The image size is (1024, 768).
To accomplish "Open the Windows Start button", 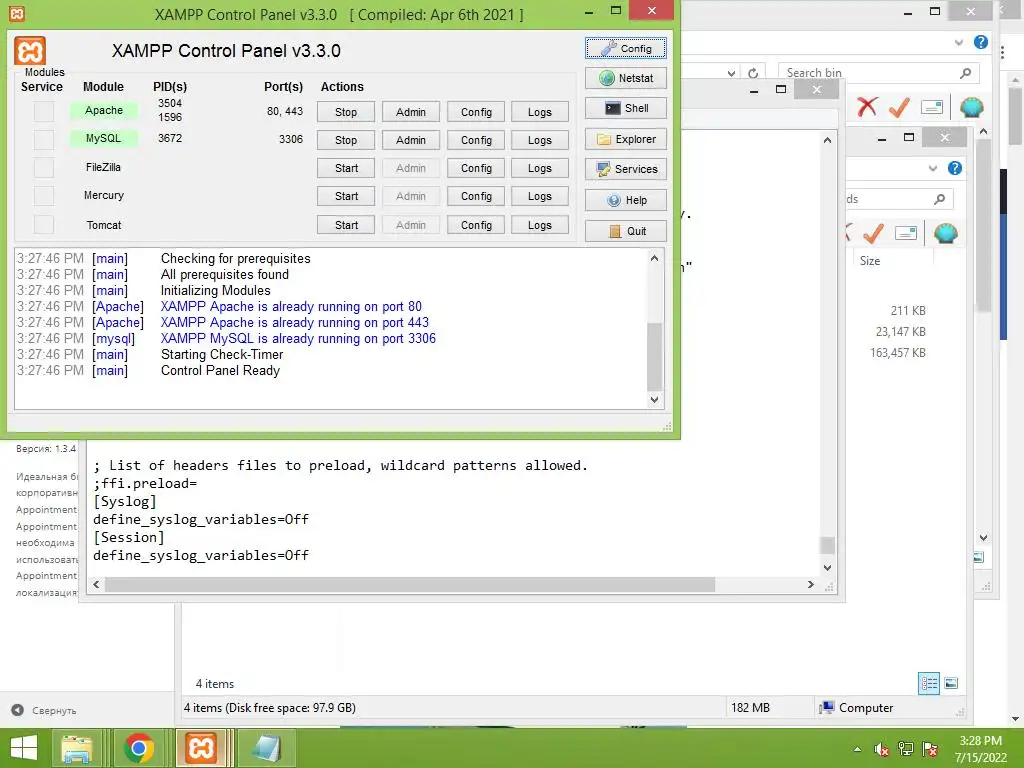I will pyautogui.click(x=24, y=748).
